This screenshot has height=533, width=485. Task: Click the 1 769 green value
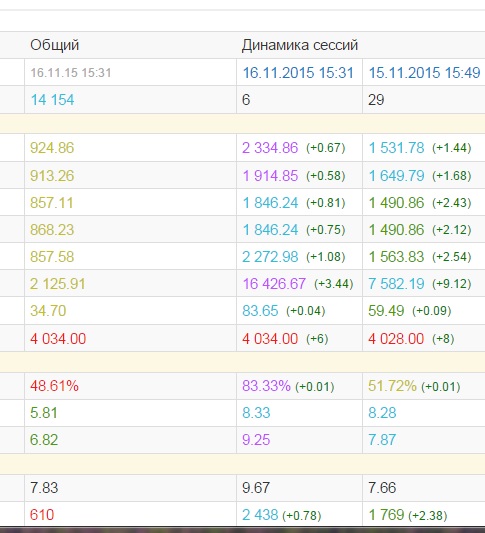pos(386,515)
